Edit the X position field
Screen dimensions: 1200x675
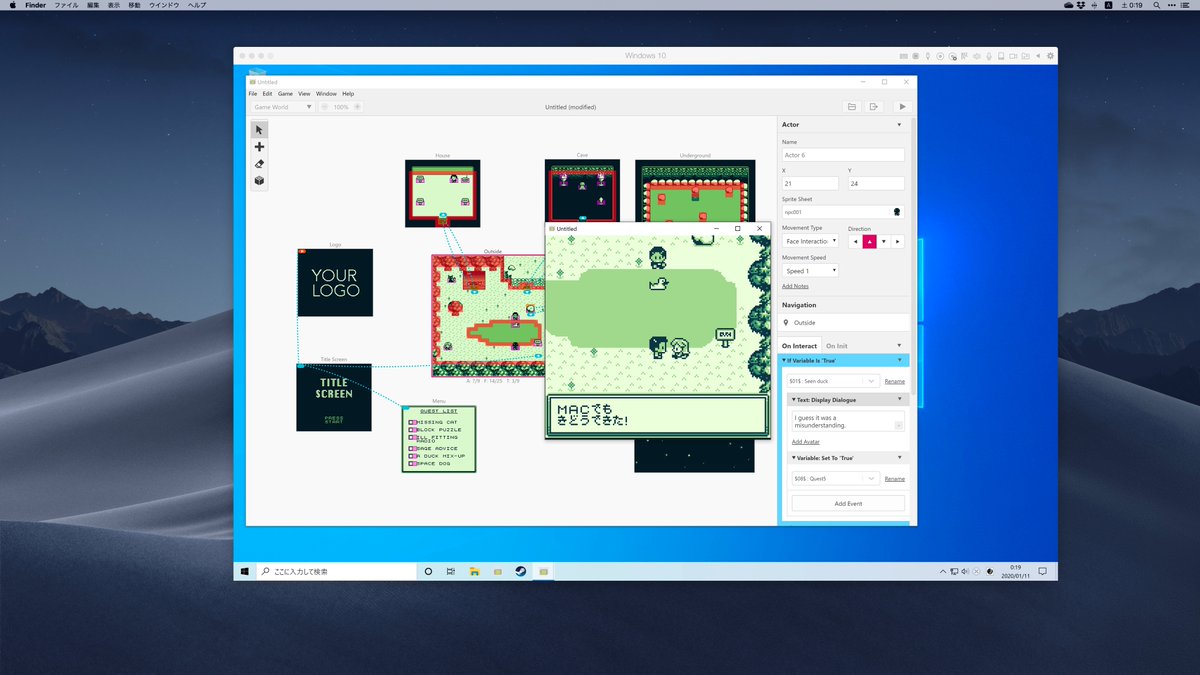click(x=810, y=184)
